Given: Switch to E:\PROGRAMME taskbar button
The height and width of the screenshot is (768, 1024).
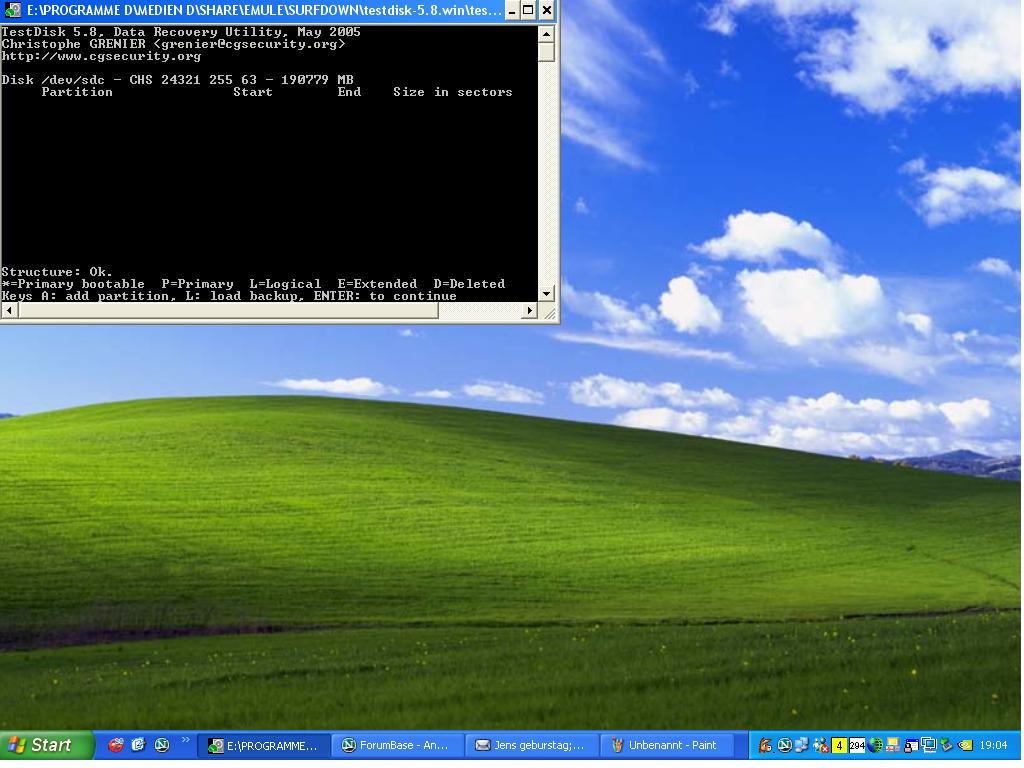Looking at the screenshot, I should pos(263,745).
